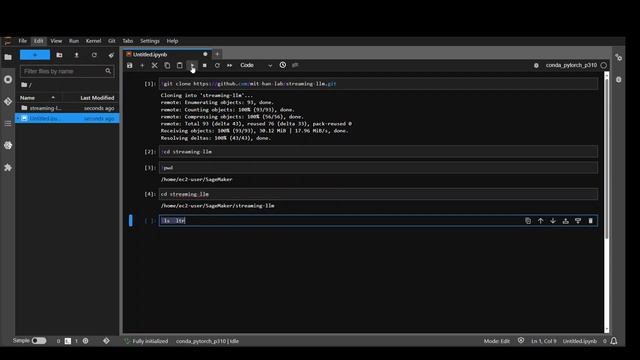This screenshot has height=360, width=640.
Task: Open a new launcher tab with plus
Action: pos(217,54)
